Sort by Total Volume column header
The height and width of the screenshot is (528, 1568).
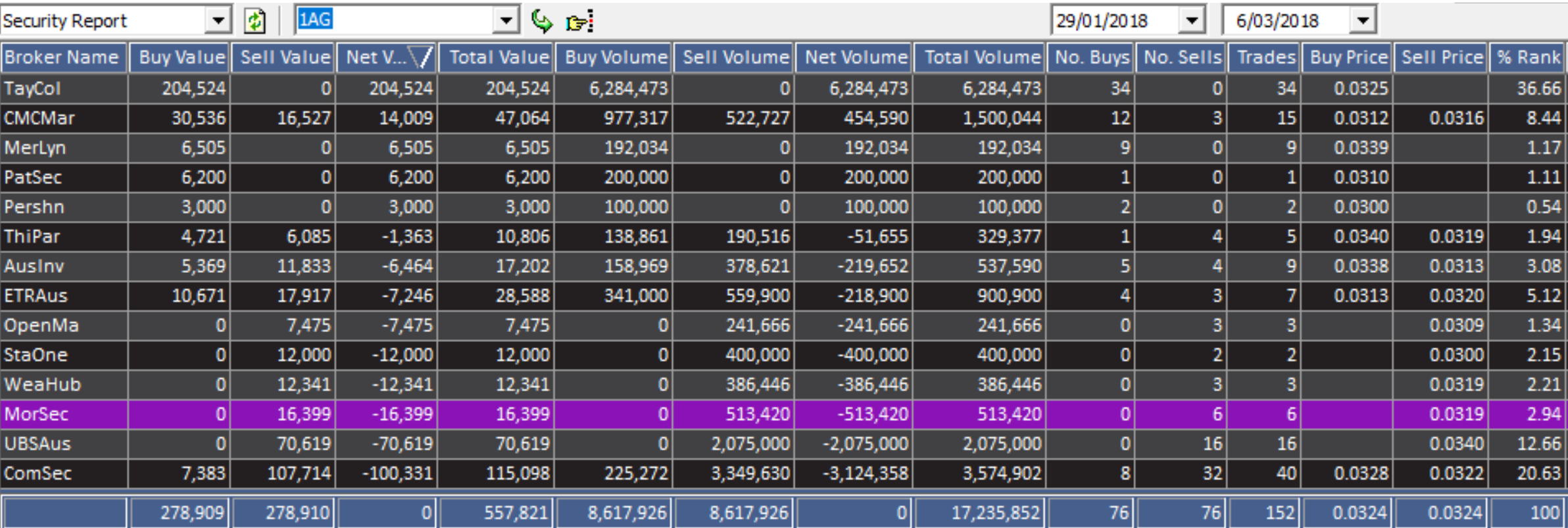[980, 58]
